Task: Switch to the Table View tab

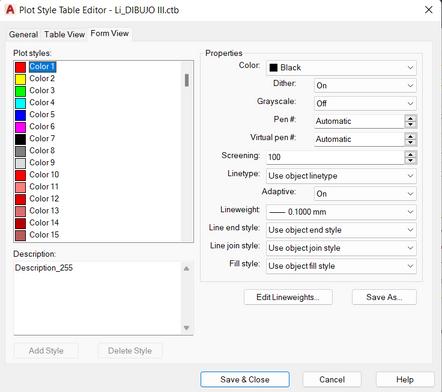Action: click(64, 34)
